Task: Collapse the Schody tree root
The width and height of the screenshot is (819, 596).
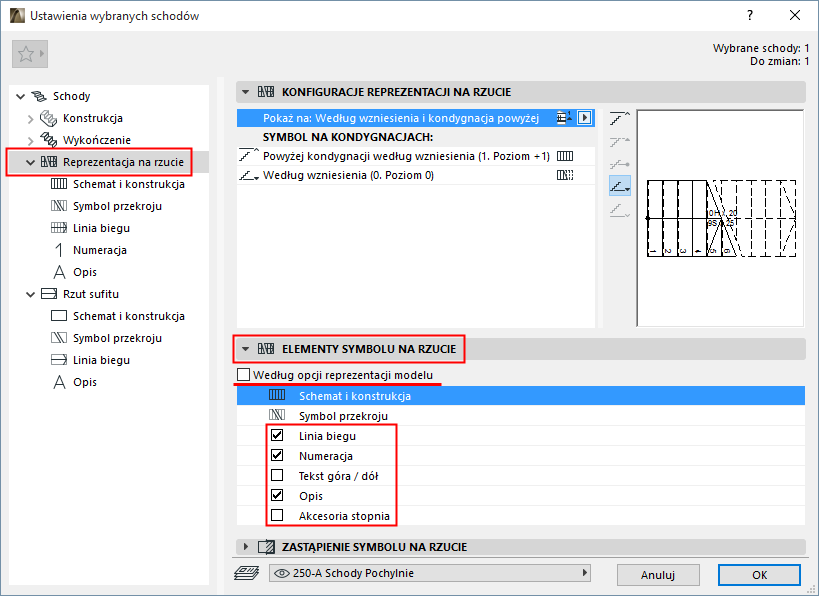Action: point(20,96)
